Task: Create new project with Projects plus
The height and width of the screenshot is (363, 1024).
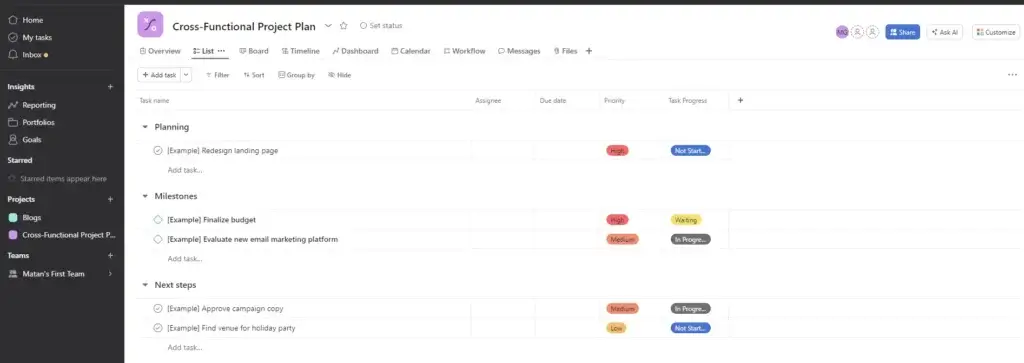Action: pos(110,200)
